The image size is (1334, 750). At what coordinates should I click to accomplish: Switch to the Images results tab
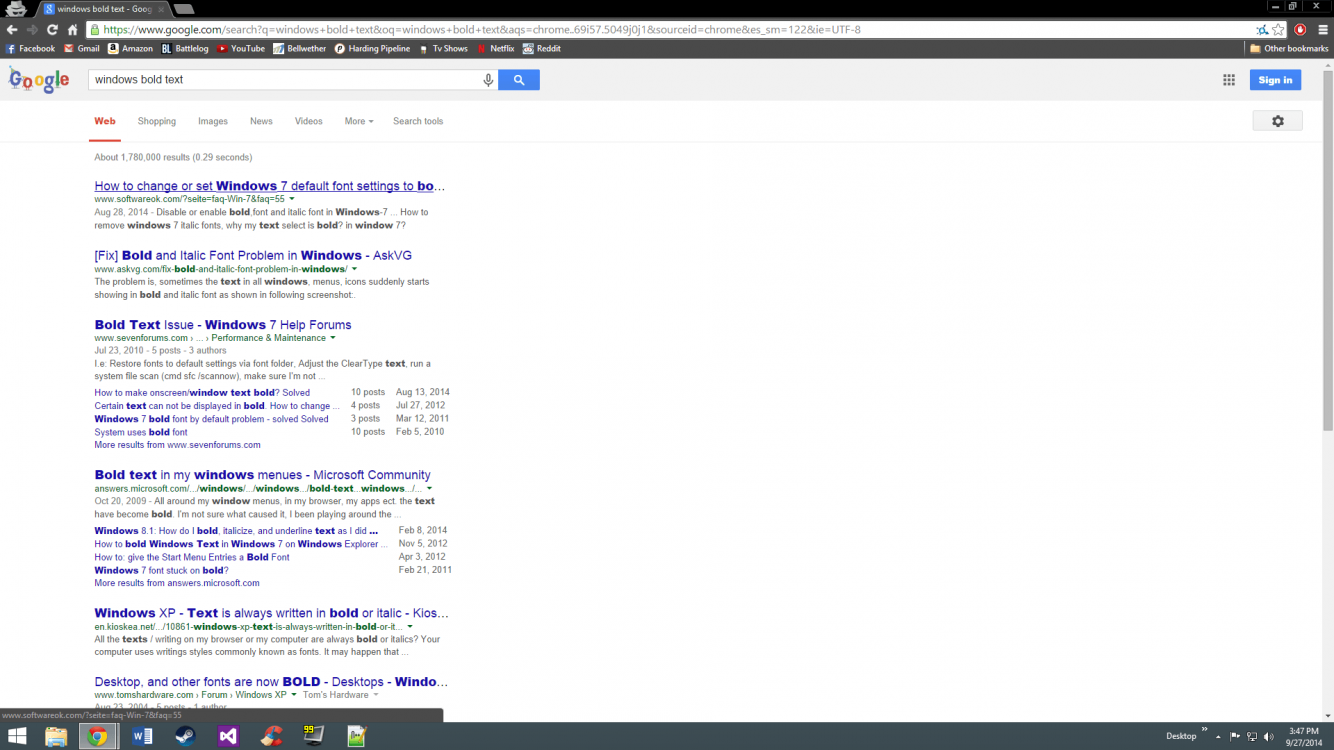coord(213,121)
